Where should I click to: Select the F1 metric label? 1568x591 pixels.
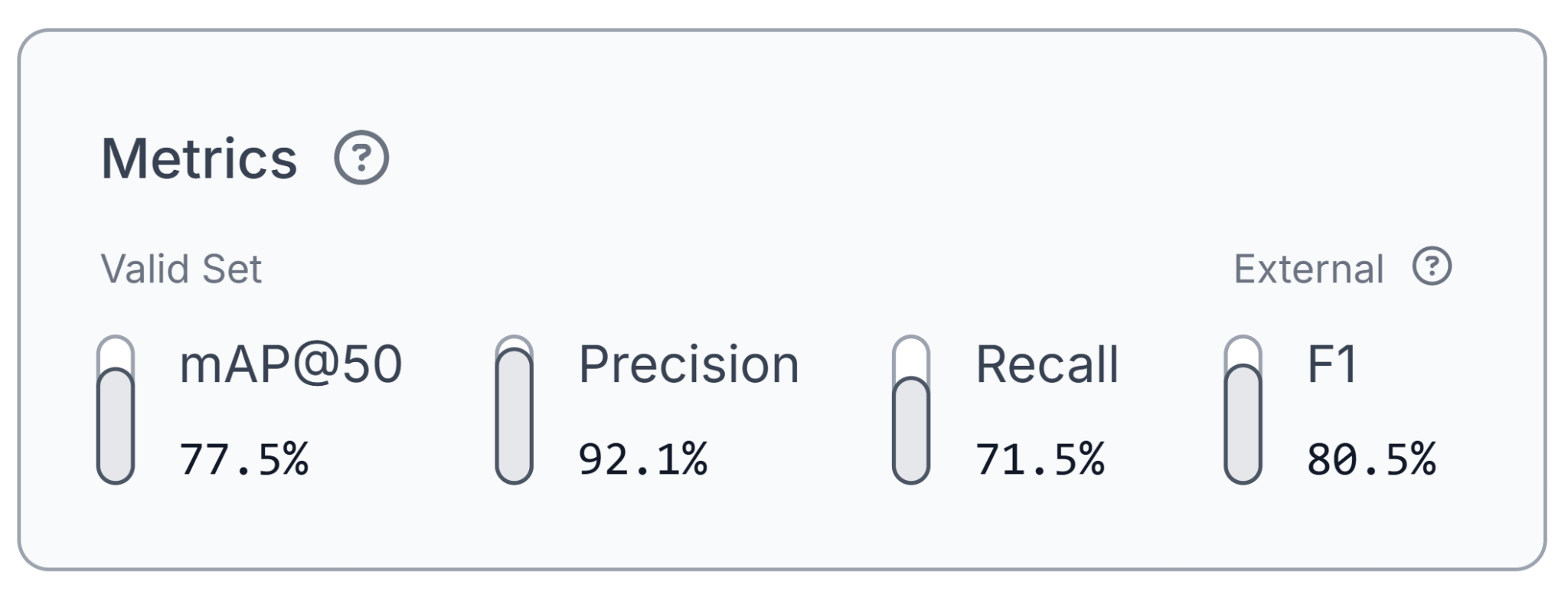[x=1332, y=364]
